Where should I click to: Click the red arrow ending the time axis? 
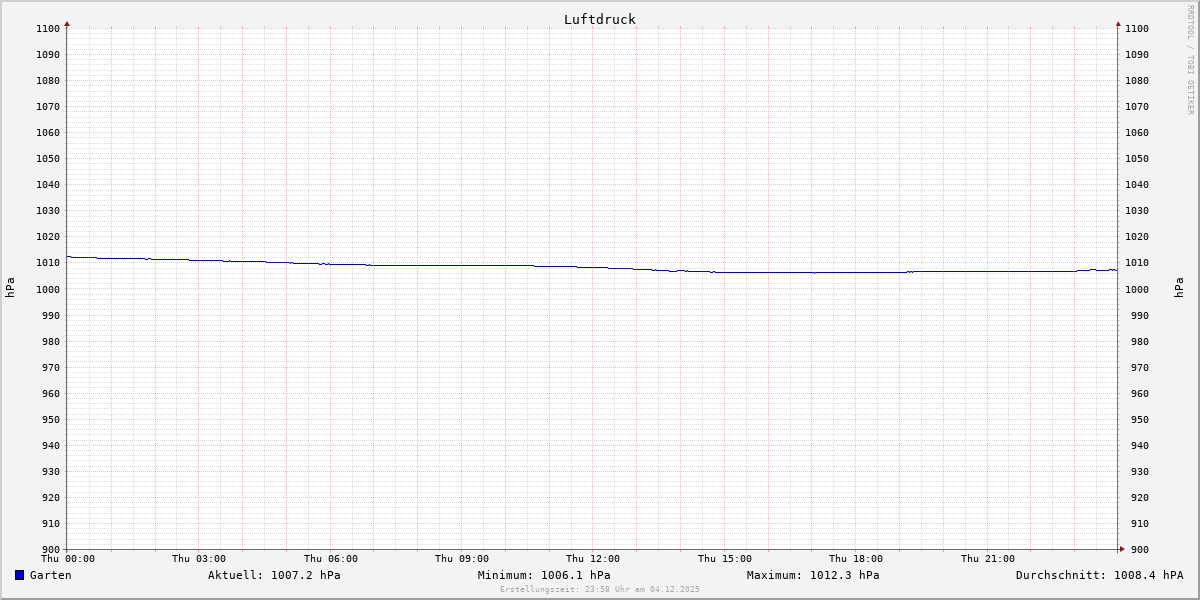point(1121,549)
